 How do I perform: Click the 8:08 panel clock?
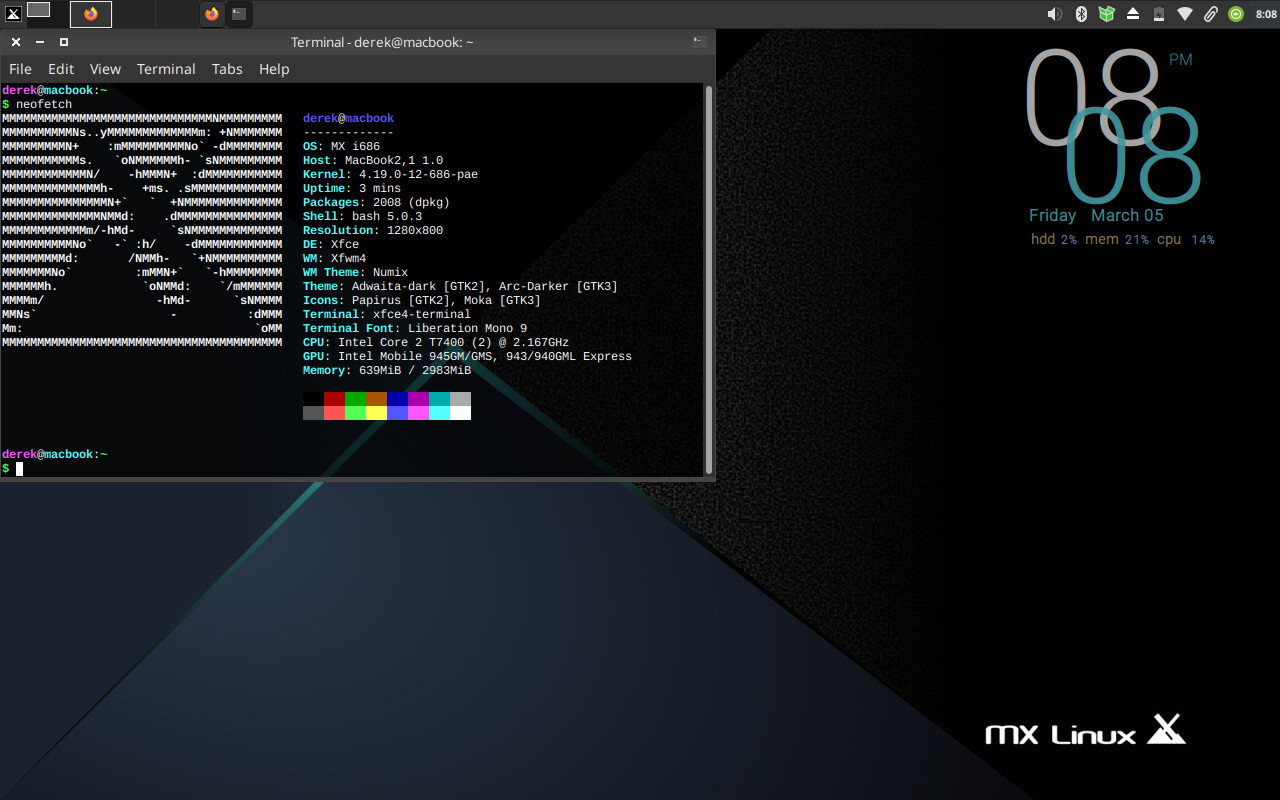tap(1266, 14)
